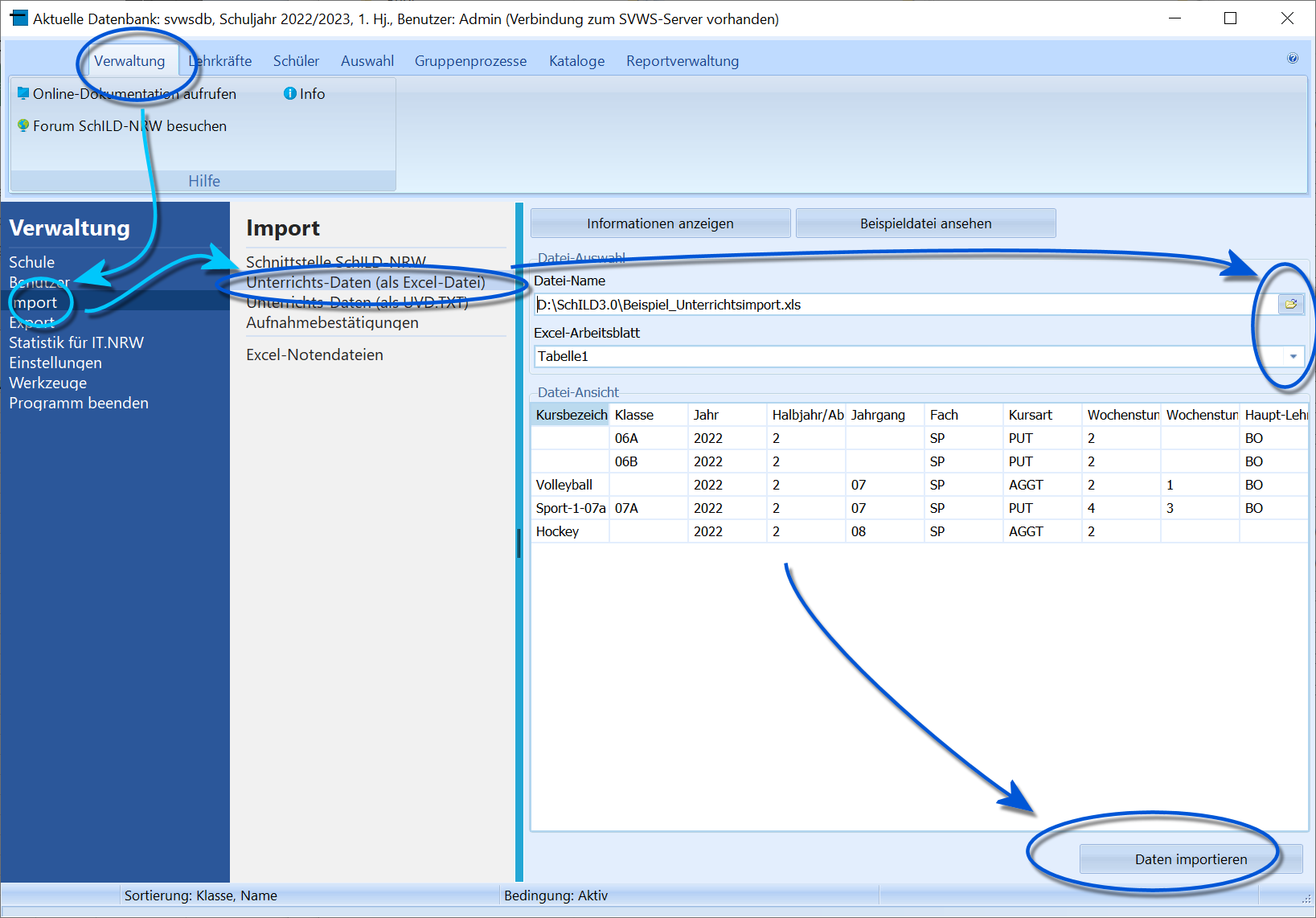The height and width of the screenshot is (918, 1316).
Task: Select Unterrichts-Daten (als Excel-Datei)
Action: [366, 282]
